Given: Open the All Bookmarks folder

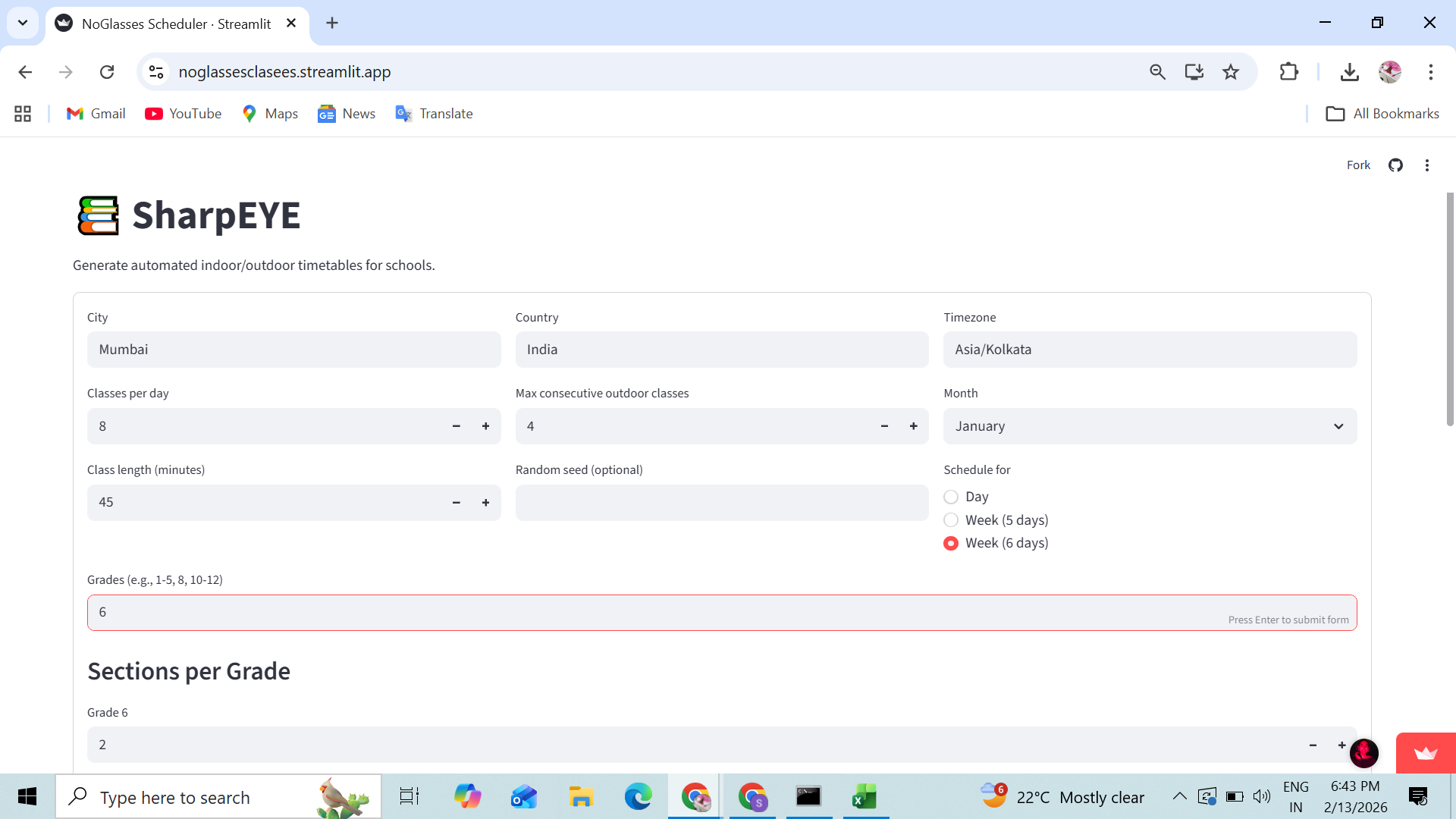Looking at the screenshot, I should 1382,114.
